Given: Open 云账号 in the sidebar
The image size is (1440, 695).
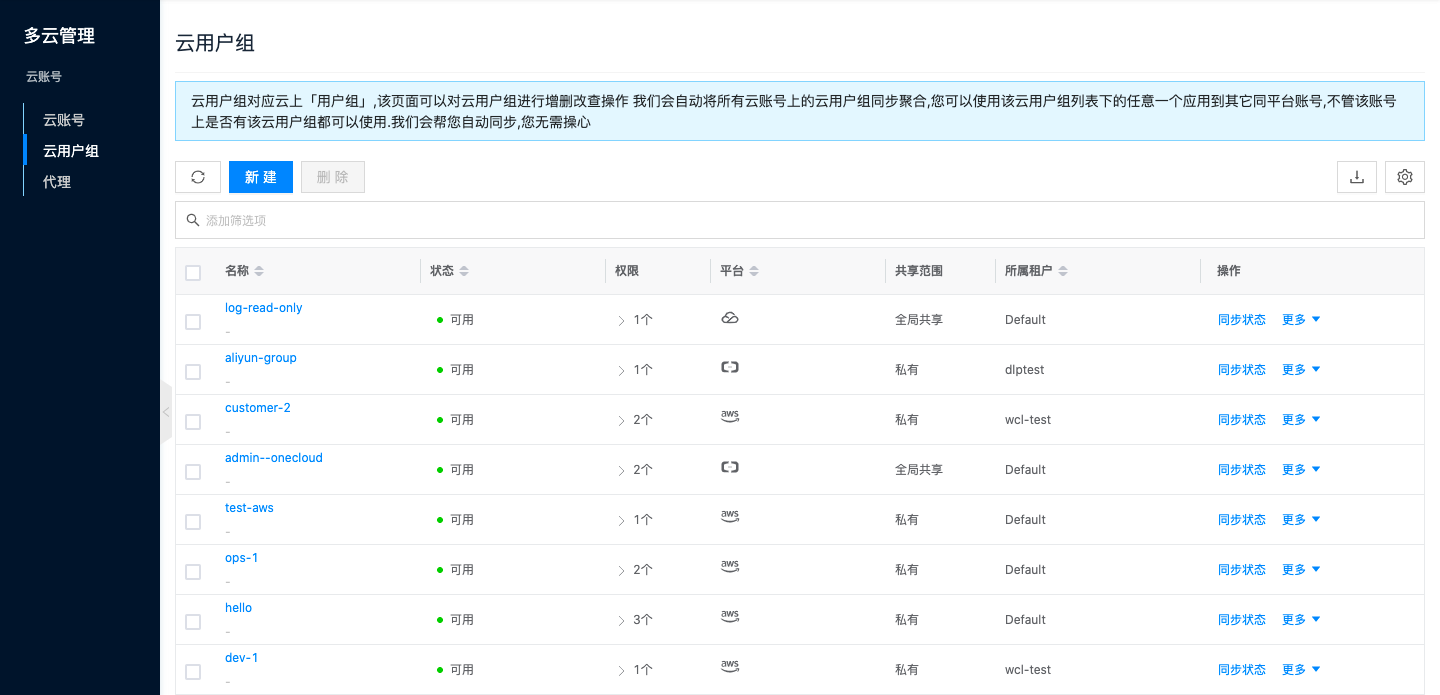Looking at the screenshot, I should 64,120.
